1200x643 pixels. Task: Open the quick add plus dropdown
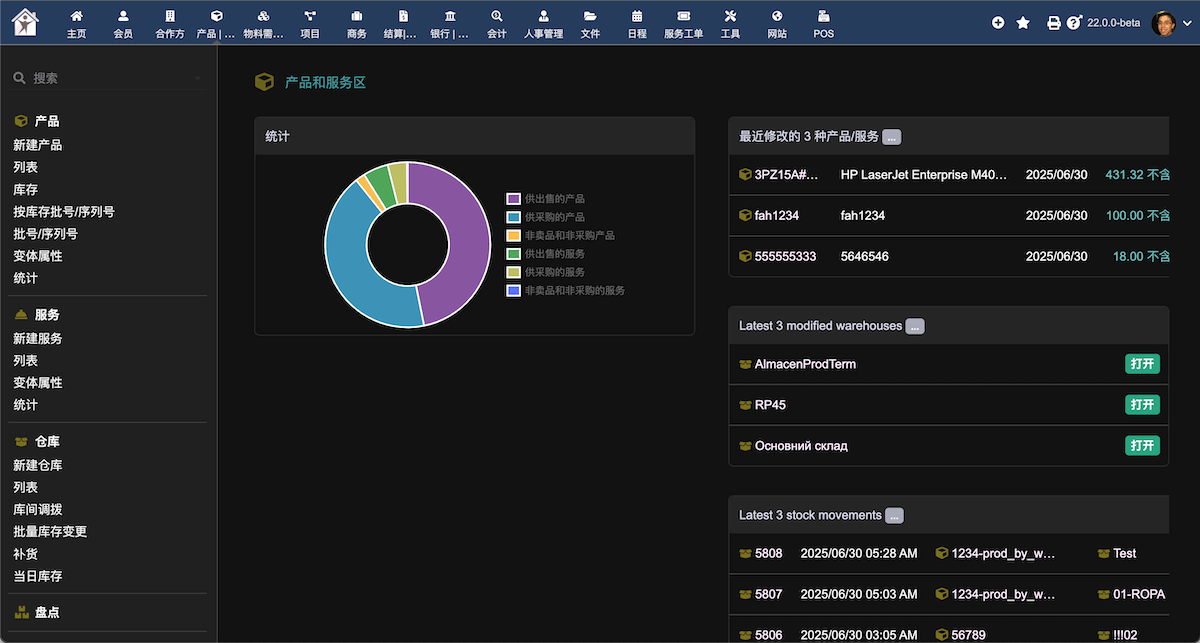coord(998,23)
